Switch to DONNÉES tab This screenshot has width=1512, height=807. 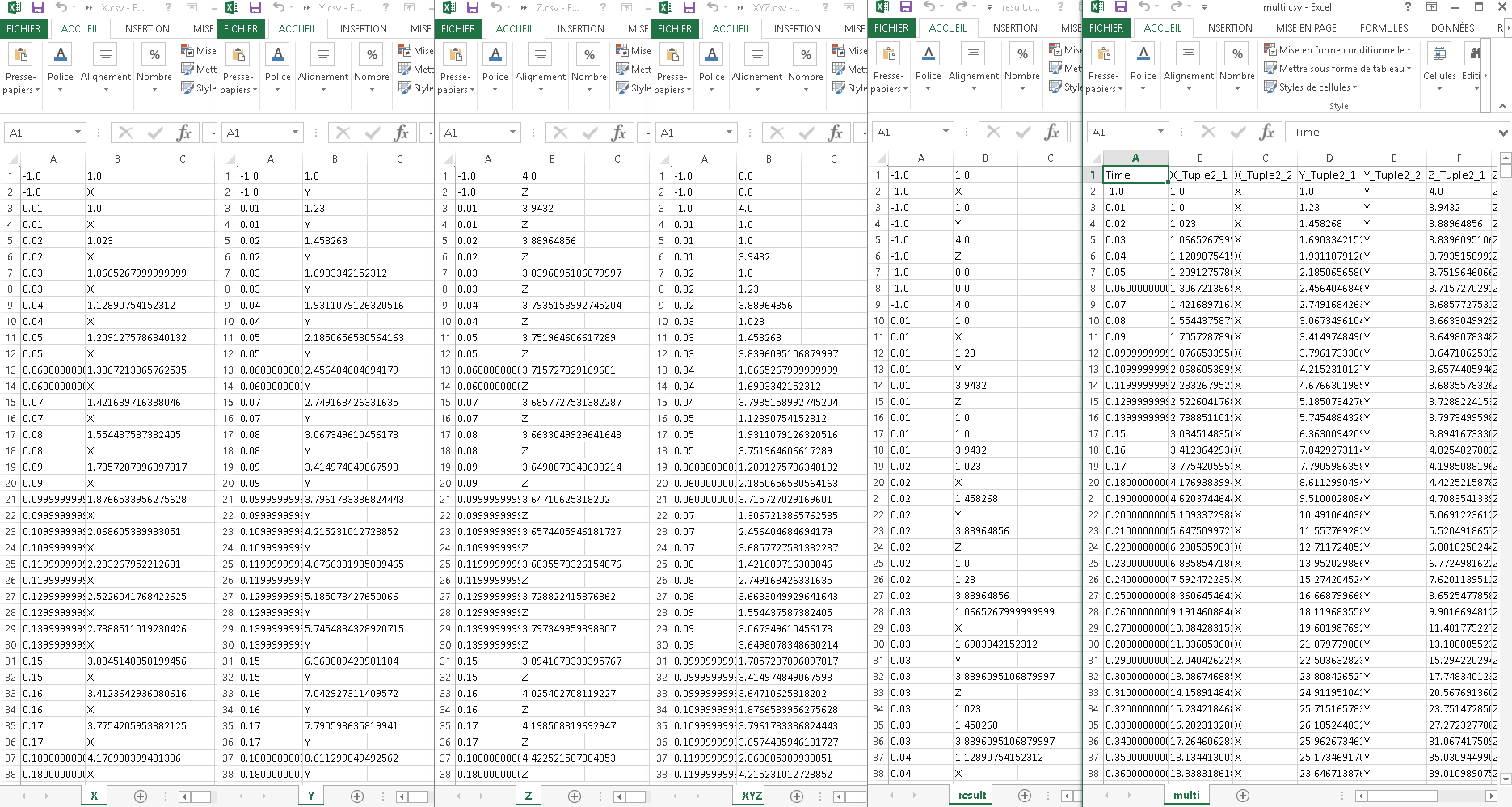[1452, 27]
